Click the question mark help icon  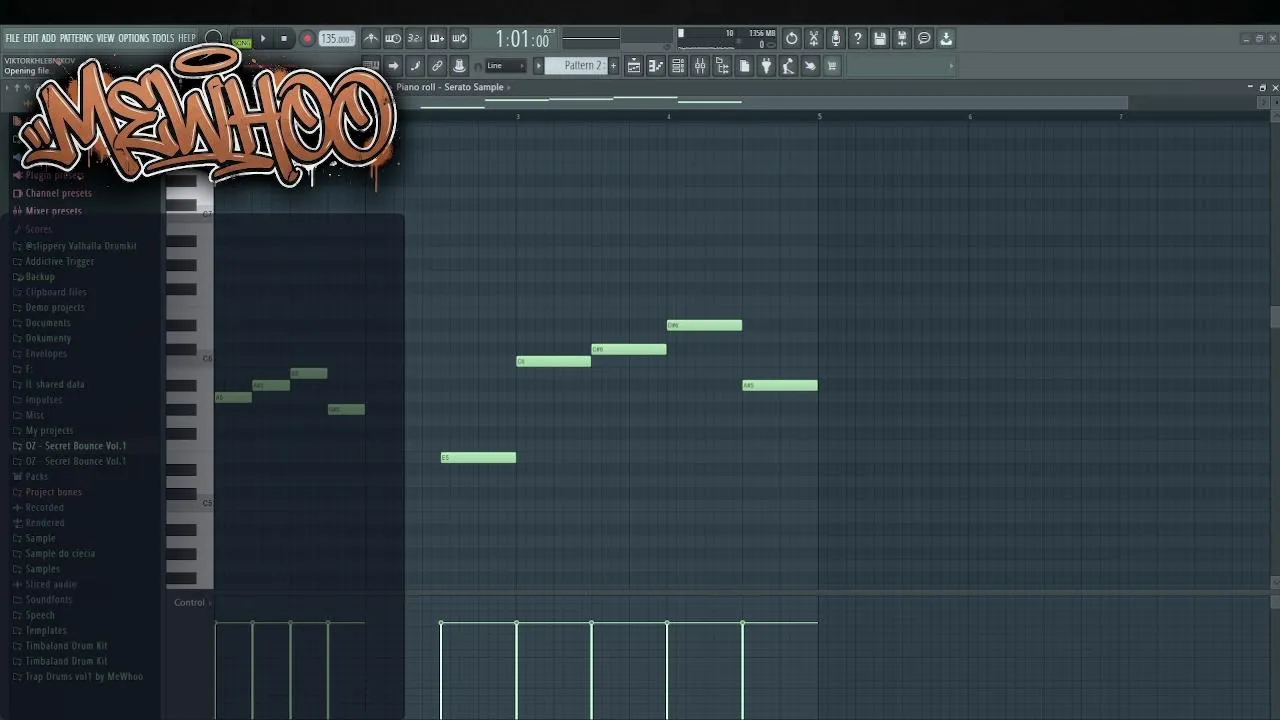point(858,39)
